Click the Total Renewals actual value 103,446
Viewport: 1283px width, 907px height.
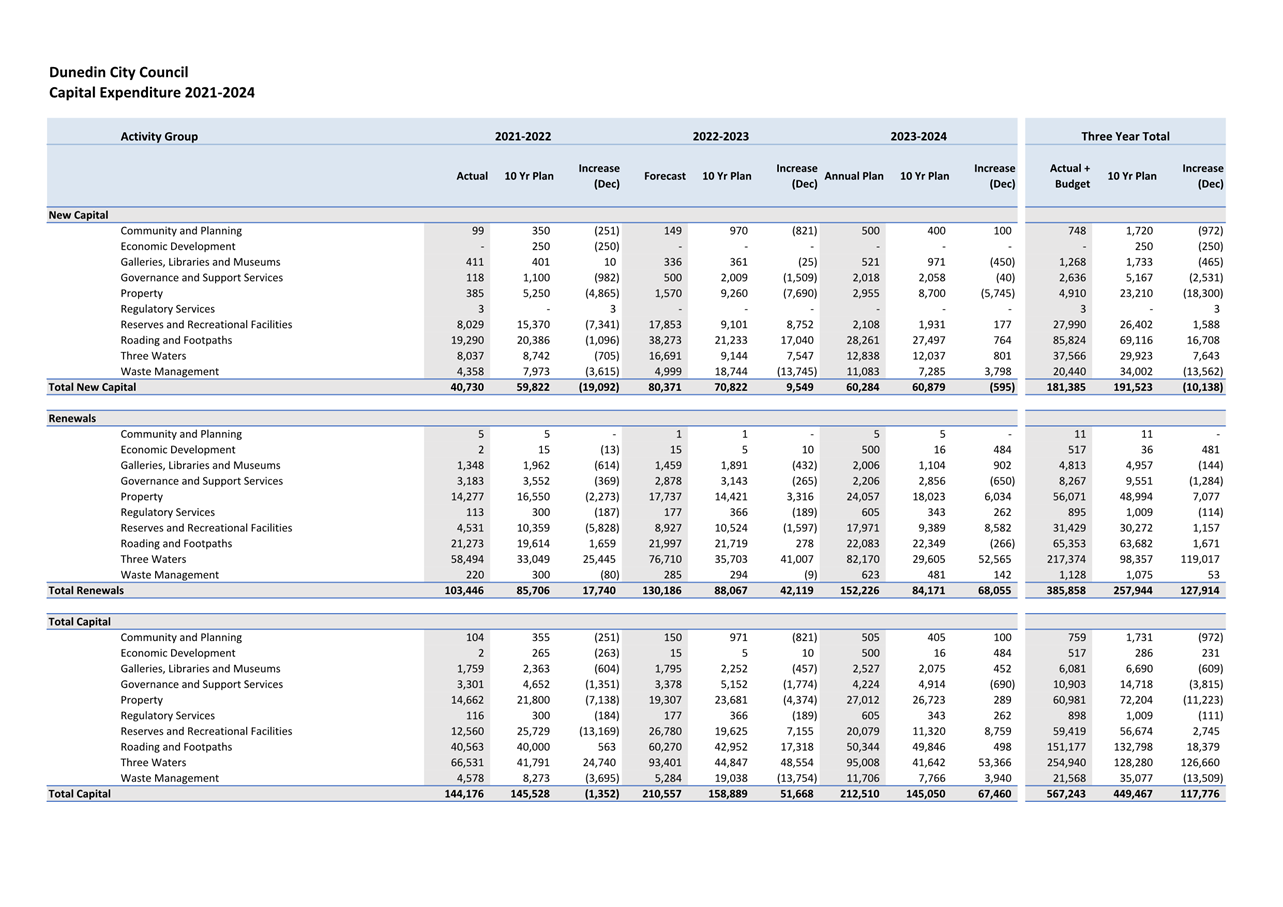click(x=462, y=590)
